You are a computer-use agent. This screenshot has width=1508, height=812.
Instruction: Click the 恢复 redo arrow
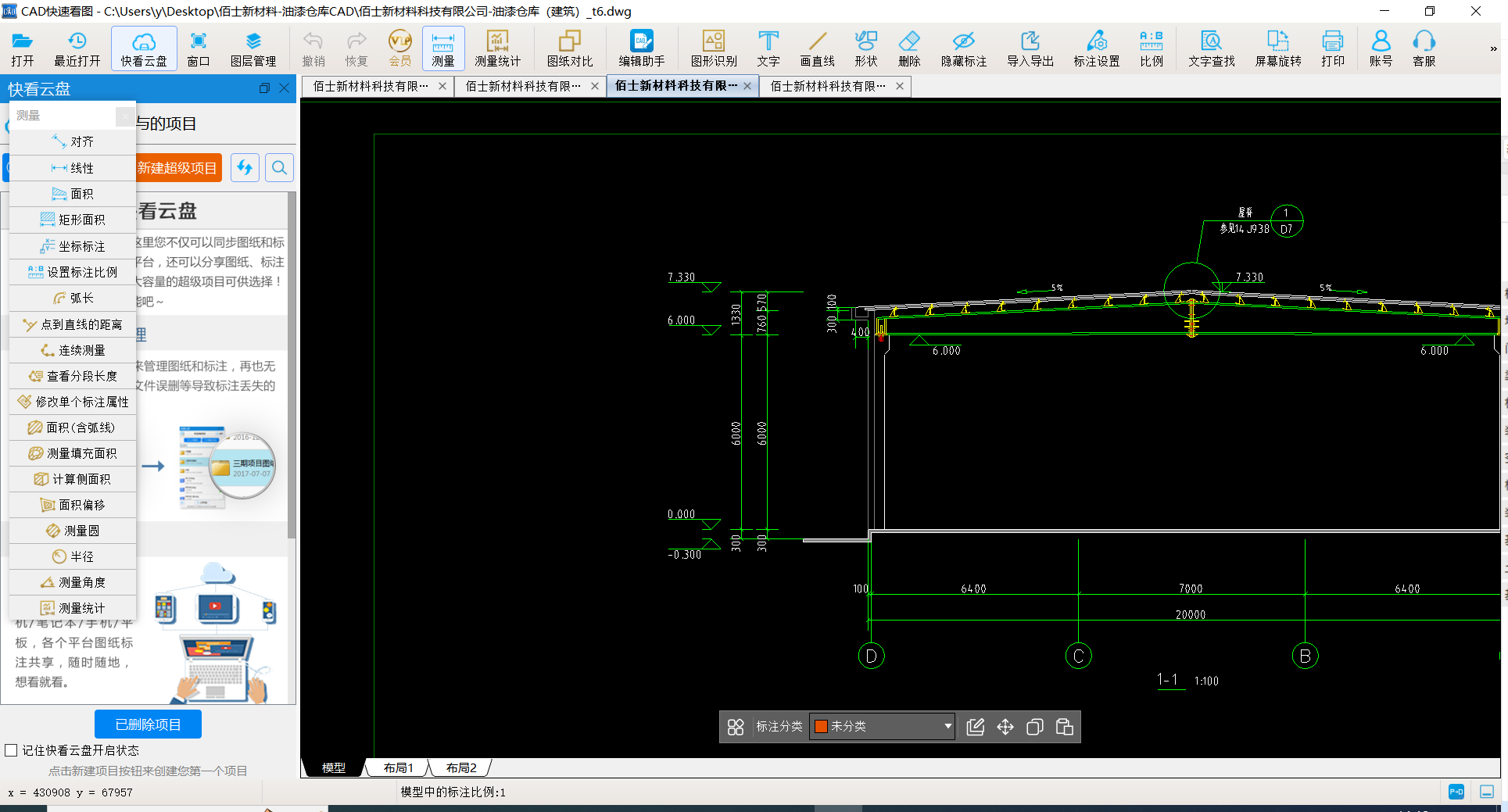[x=356, y=48]
